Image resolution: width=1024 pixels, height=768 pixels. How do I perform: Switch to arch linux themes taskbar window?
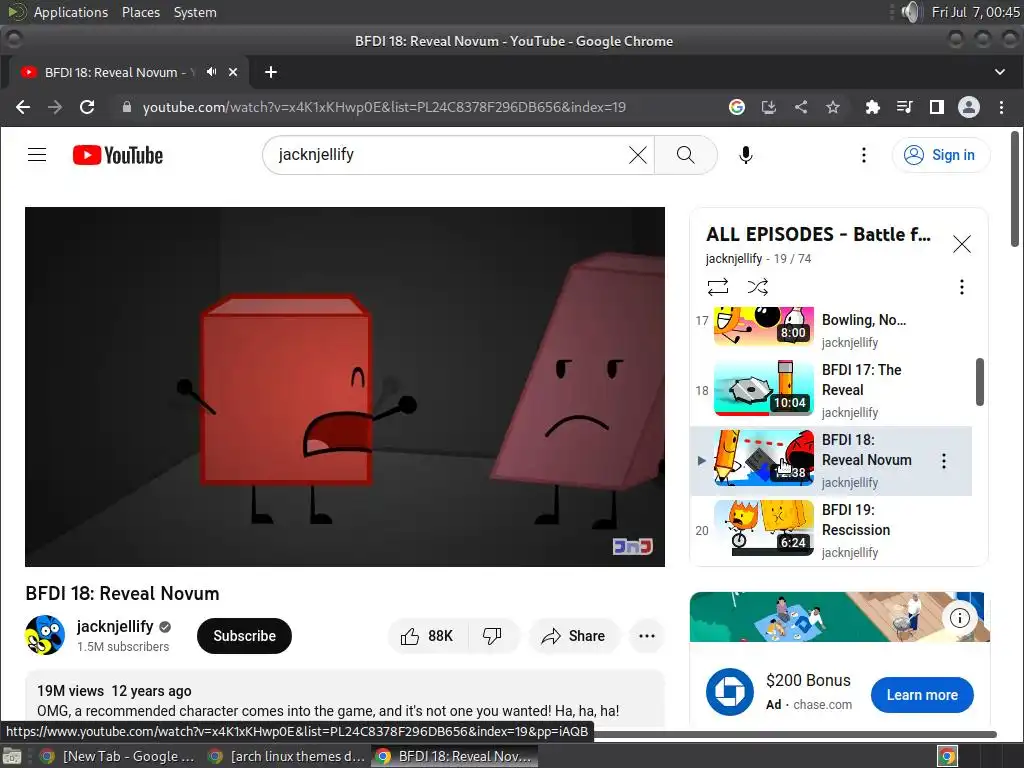[x=286, y=756]
